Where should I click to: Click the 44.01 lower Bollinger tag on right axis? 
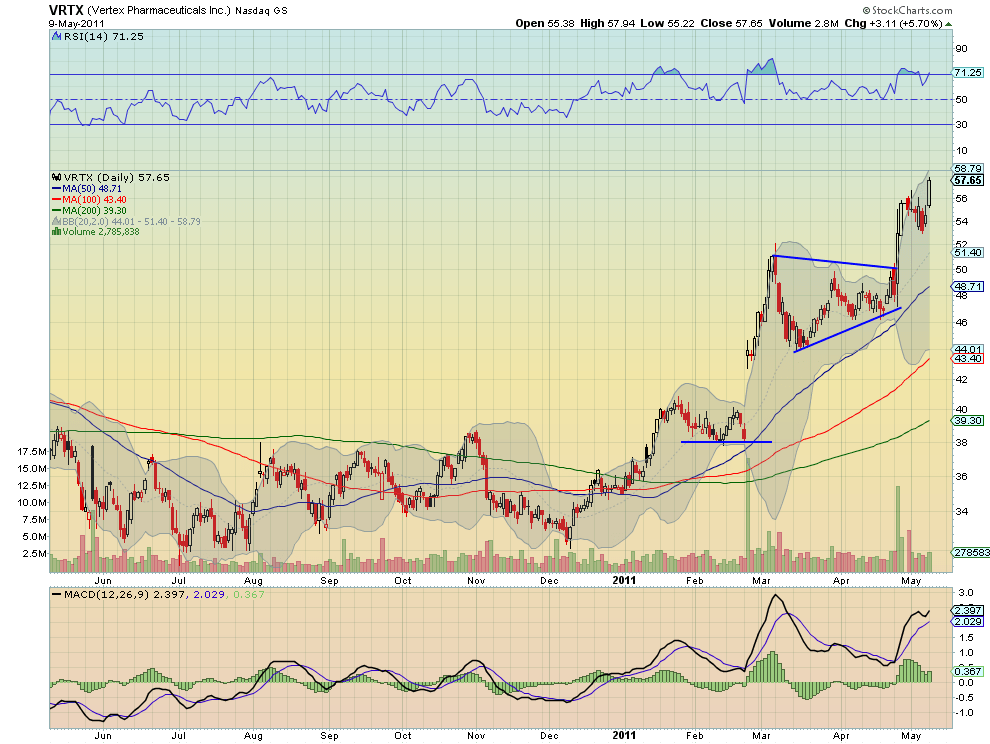(967, 349)
